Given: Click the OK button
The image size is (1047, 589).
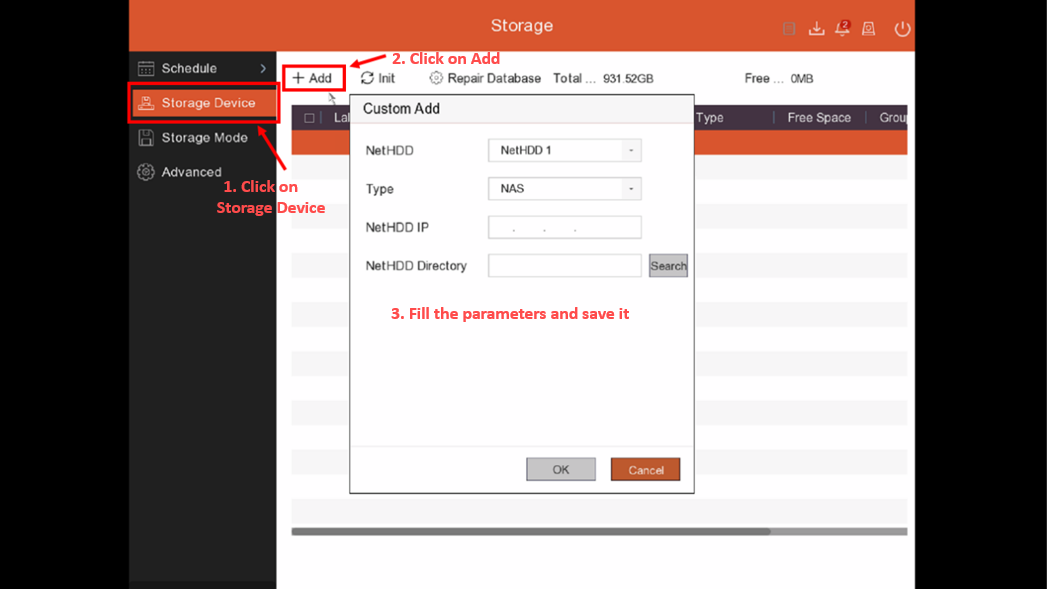Looking at the screenshot, I should coord(561,469).
